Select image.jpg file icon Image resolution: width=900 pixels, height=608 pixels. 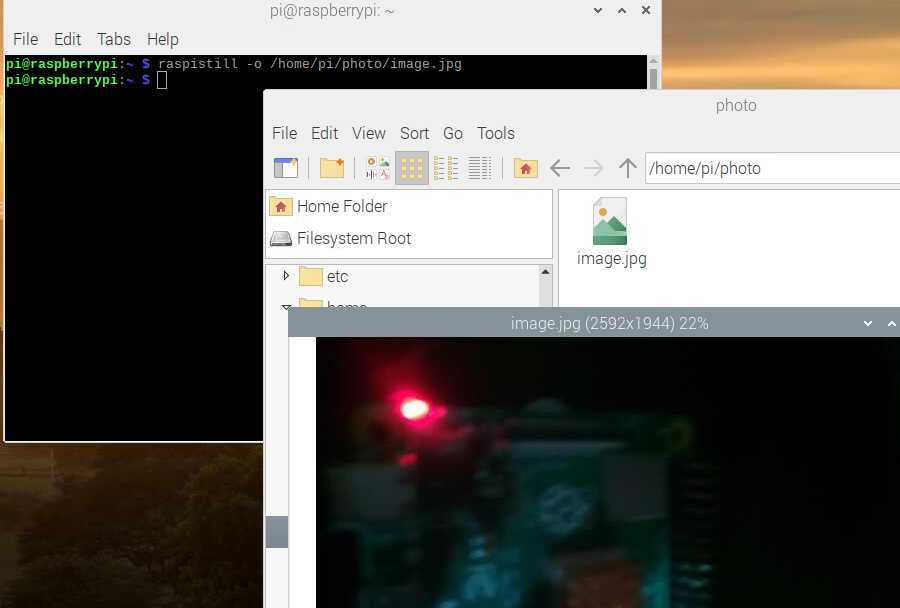pyautogui.click(x=610, y=221)
